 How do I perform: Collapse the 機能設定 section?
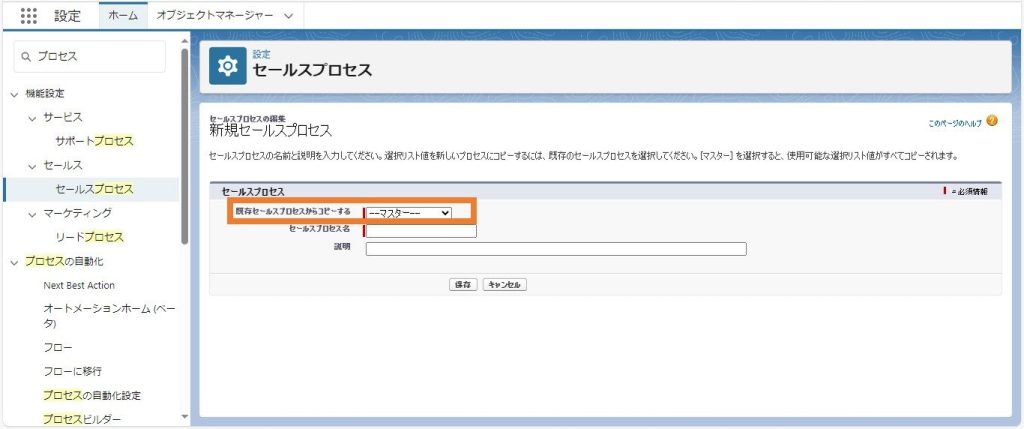14,94
